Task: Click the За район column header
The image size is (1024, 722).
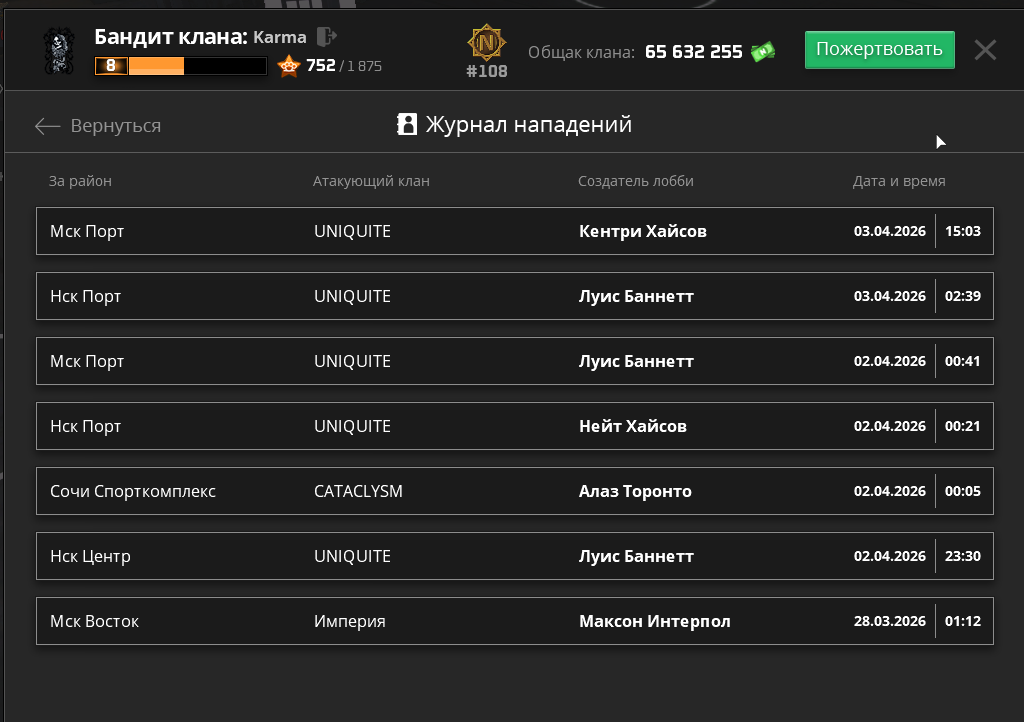Action: [80, 181]
